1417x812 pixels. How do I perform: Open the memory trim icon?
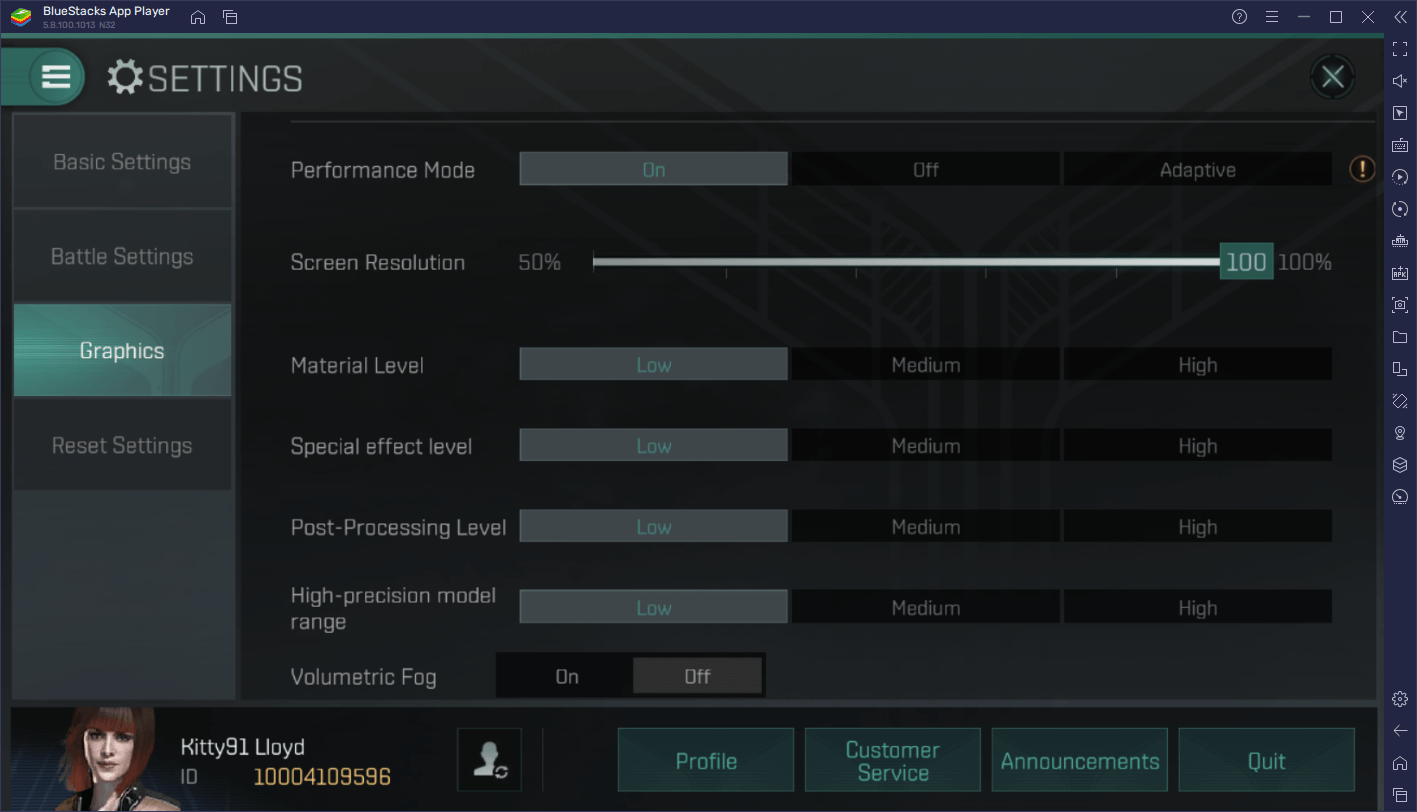pyautogui.click(x=1400, y=241)
